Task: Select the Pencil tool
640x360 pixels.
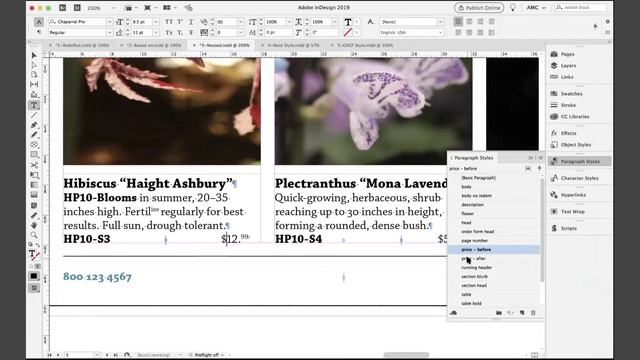Action: [x=34, y=135]
